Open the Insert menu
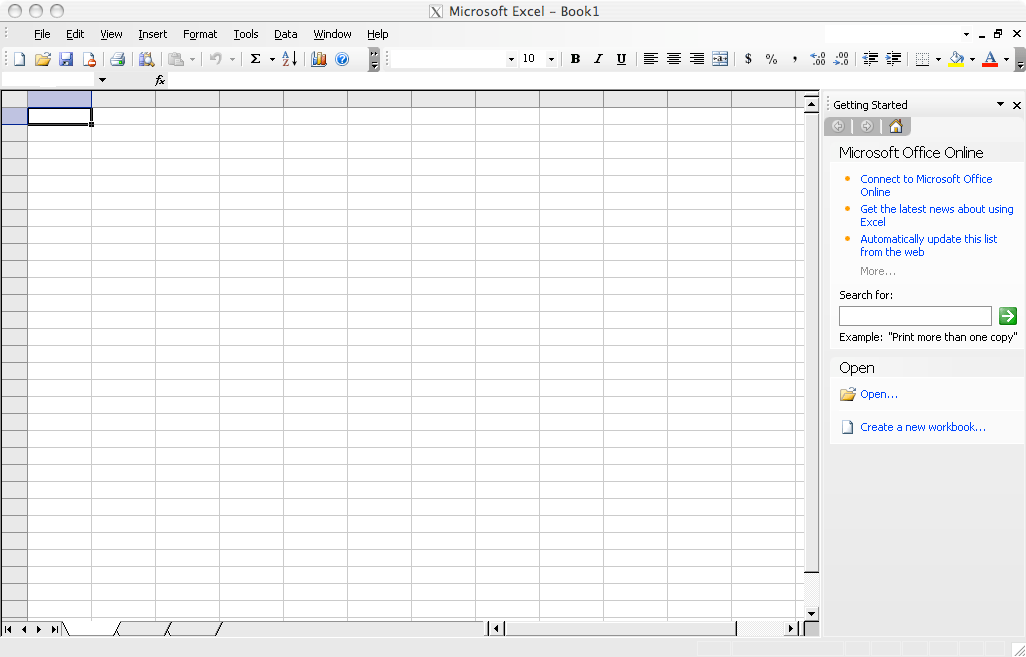The height and width of the screenshot is (657, 1026). coord(152,34)
